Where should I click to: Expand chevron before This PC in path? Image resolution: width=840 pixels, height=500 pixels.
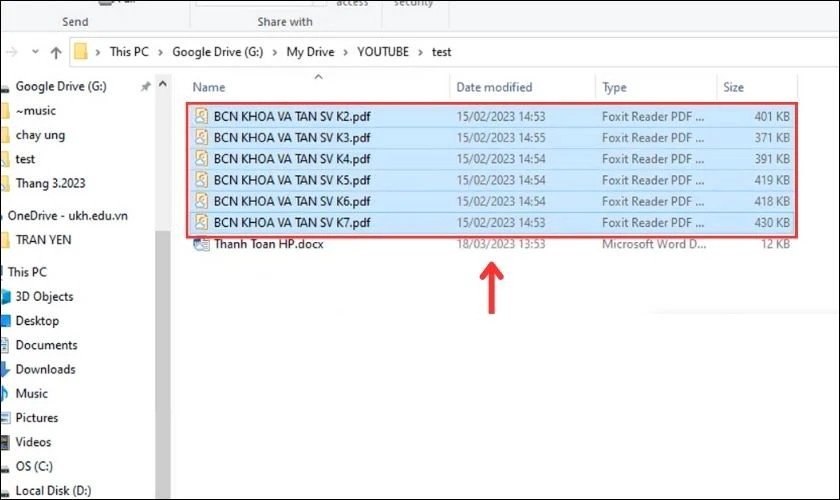click(98, 52)
